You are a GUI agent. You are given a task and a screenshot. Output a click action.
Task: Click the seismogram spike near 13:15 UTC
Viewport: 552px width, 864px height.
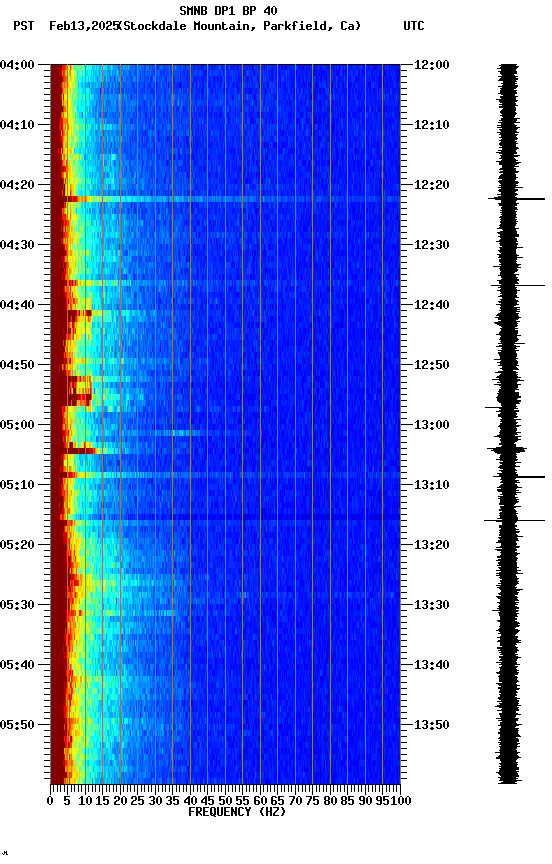[x=515, y=520]
